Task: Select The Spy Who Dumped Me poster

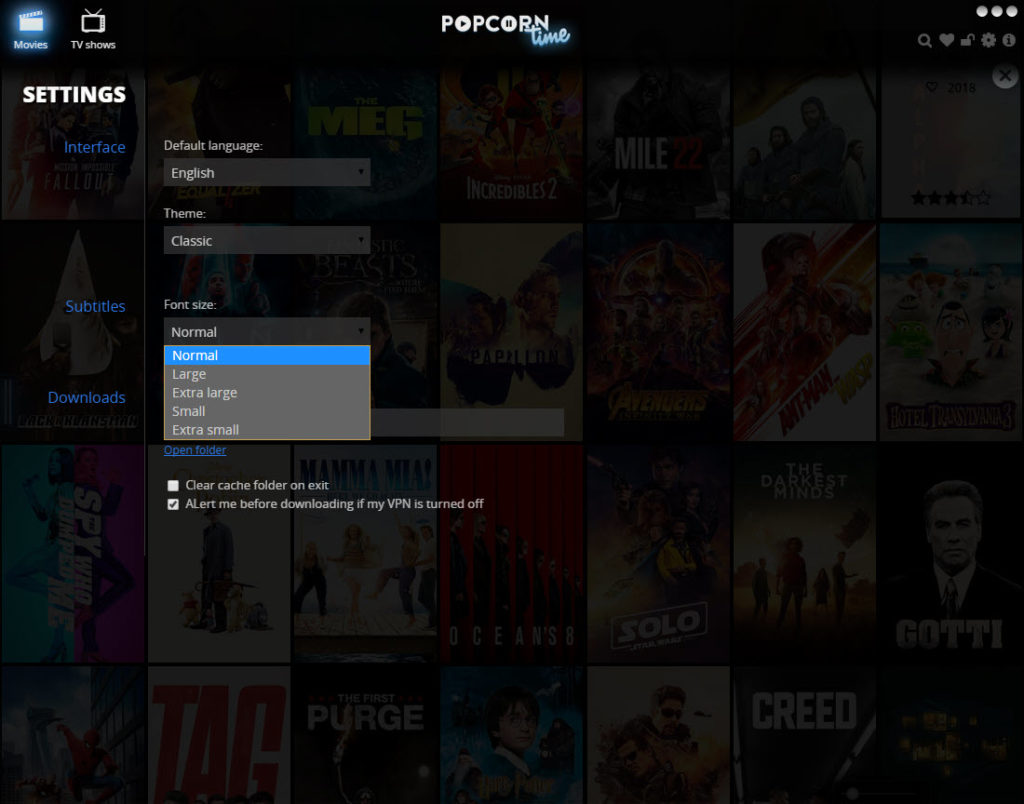Action: click(x=72, y=554)
